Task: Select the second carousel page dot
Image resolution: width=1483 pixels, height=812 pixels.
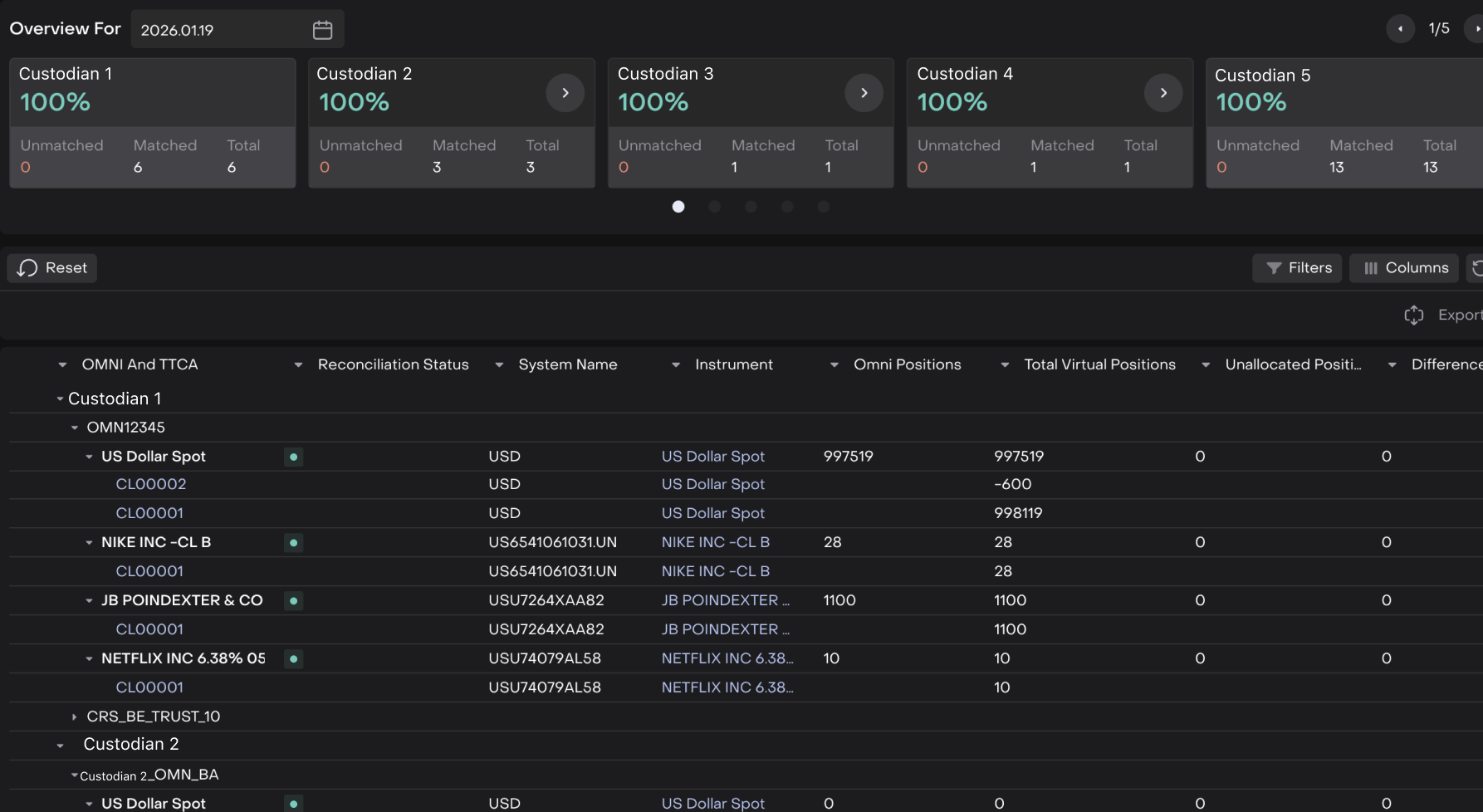Action: (714, 207)
